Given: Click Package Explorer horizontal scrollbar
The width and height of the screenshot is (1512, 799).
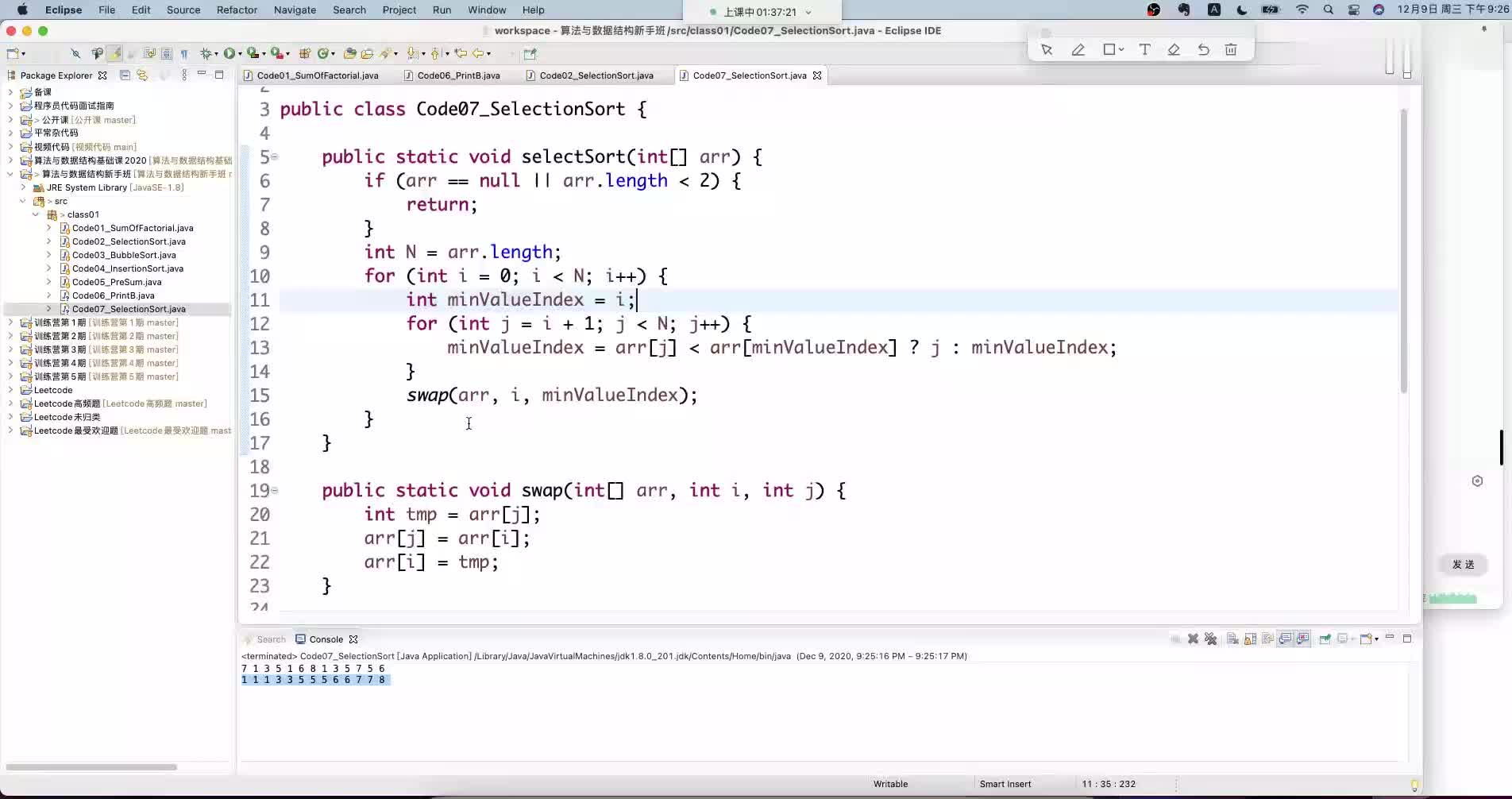Looking at the screenshot, I should tap(91, 767).
